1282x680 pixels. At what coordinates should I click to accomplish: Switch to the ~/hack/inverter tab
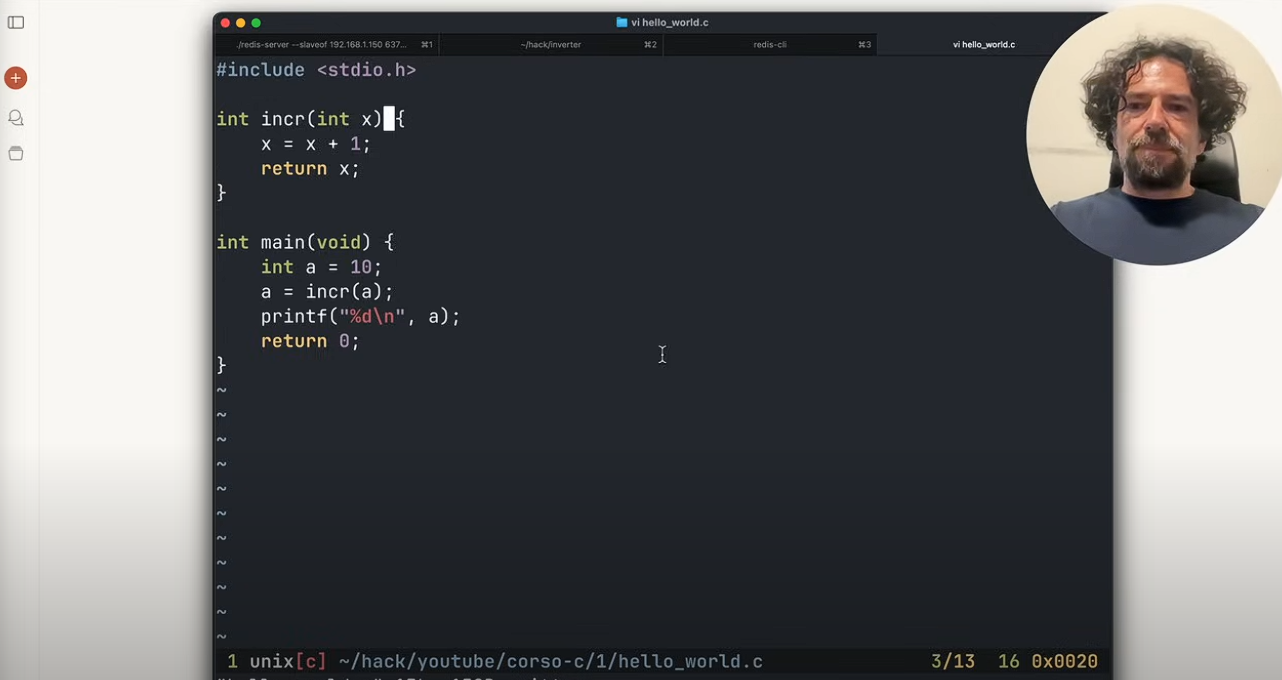click(551, 45)
